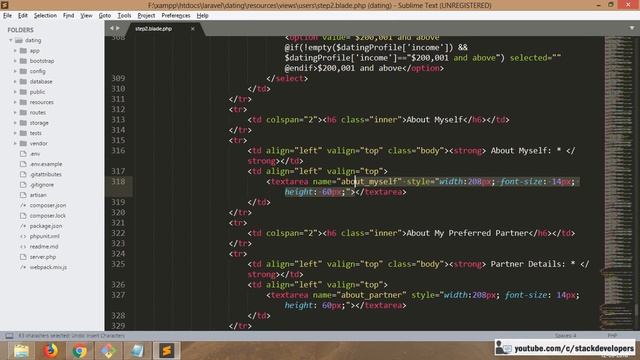Open the Help menu
Viewport: 640px width, 360px height.
(x=202, y=16)
